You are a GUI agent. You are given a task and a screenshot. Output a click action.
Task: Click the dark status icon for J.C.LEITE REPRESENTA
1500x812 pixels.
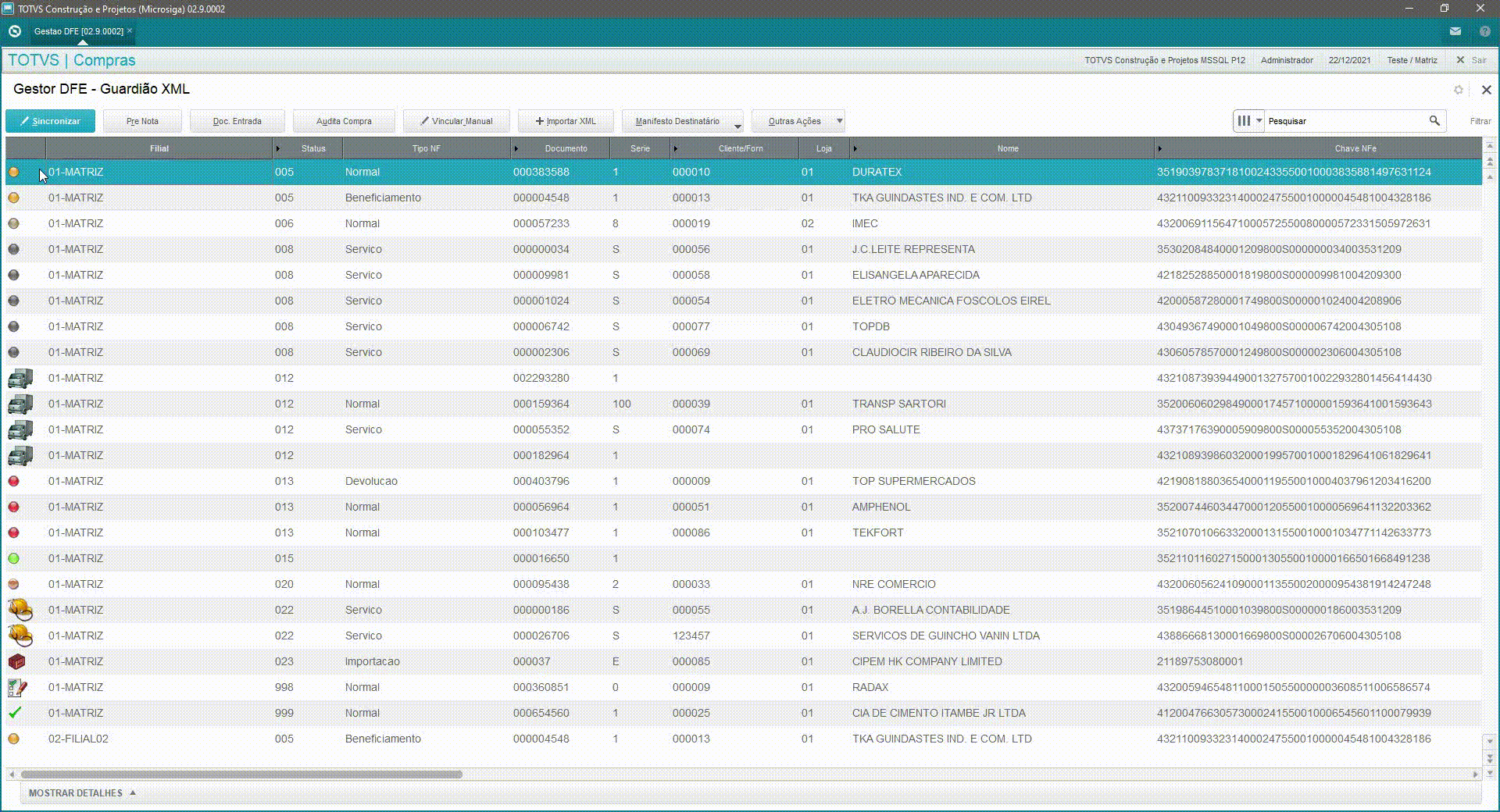[x=13, y=249]
